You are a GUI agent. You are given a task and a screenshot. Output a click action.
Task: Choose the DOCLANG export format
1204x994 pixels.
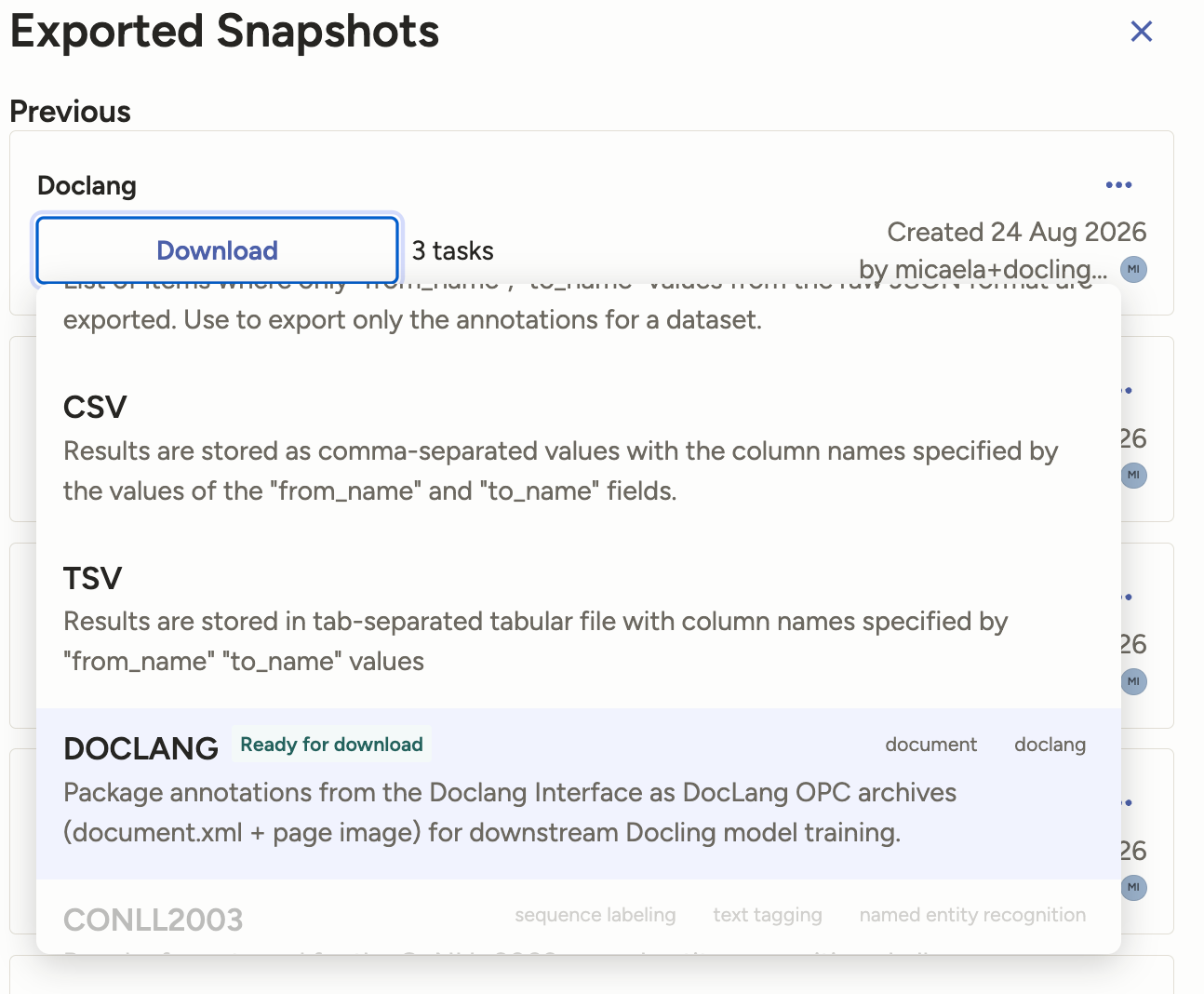(578, 794)
